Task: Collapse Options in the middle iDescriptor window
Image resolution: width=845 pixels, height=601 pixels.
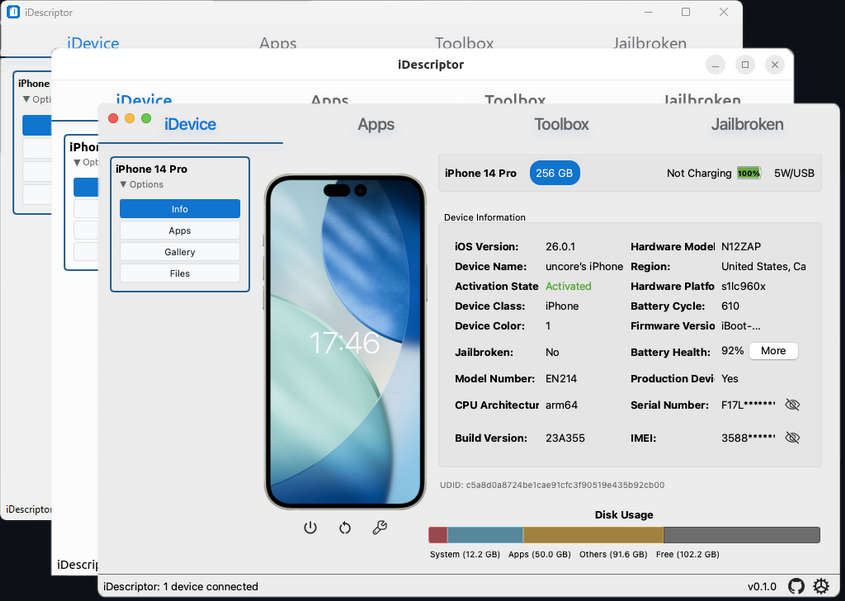Action: (86, 162)
